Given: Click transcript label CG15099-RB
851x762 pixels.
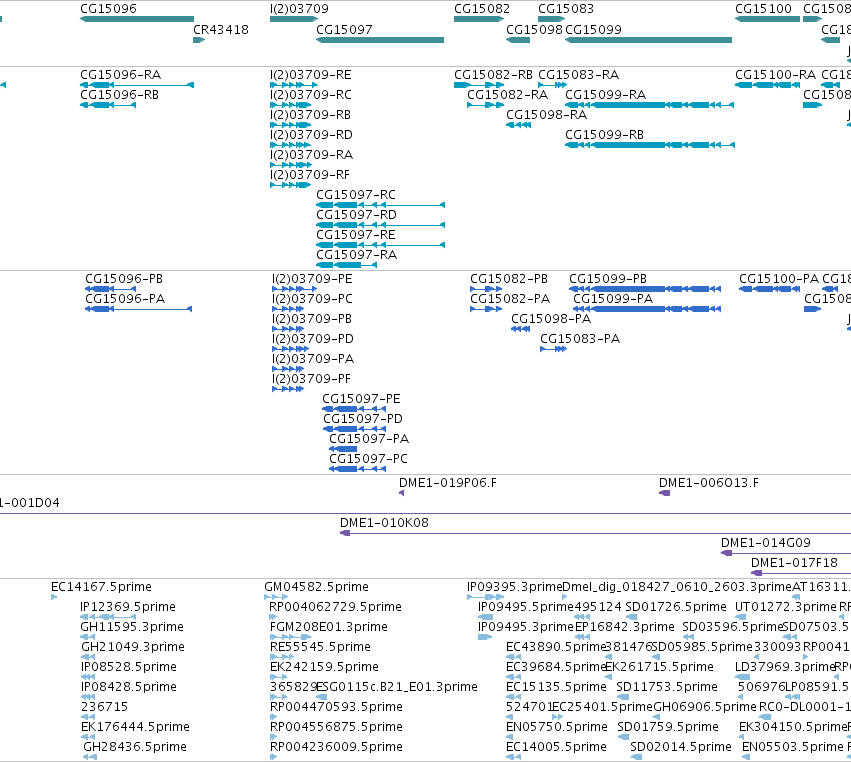Looking at the screenshot, I should coord(605,135).
